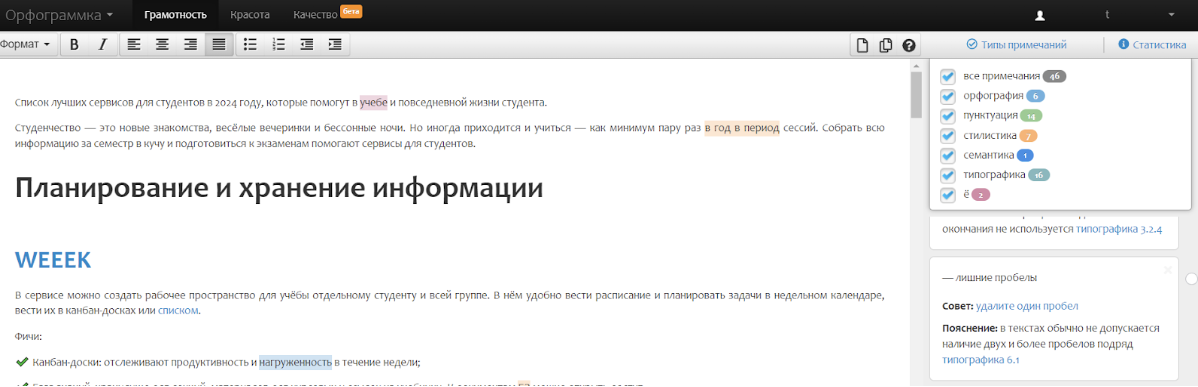Open the Статистика panel
Screen dimensions: 1198x387
1152,45
